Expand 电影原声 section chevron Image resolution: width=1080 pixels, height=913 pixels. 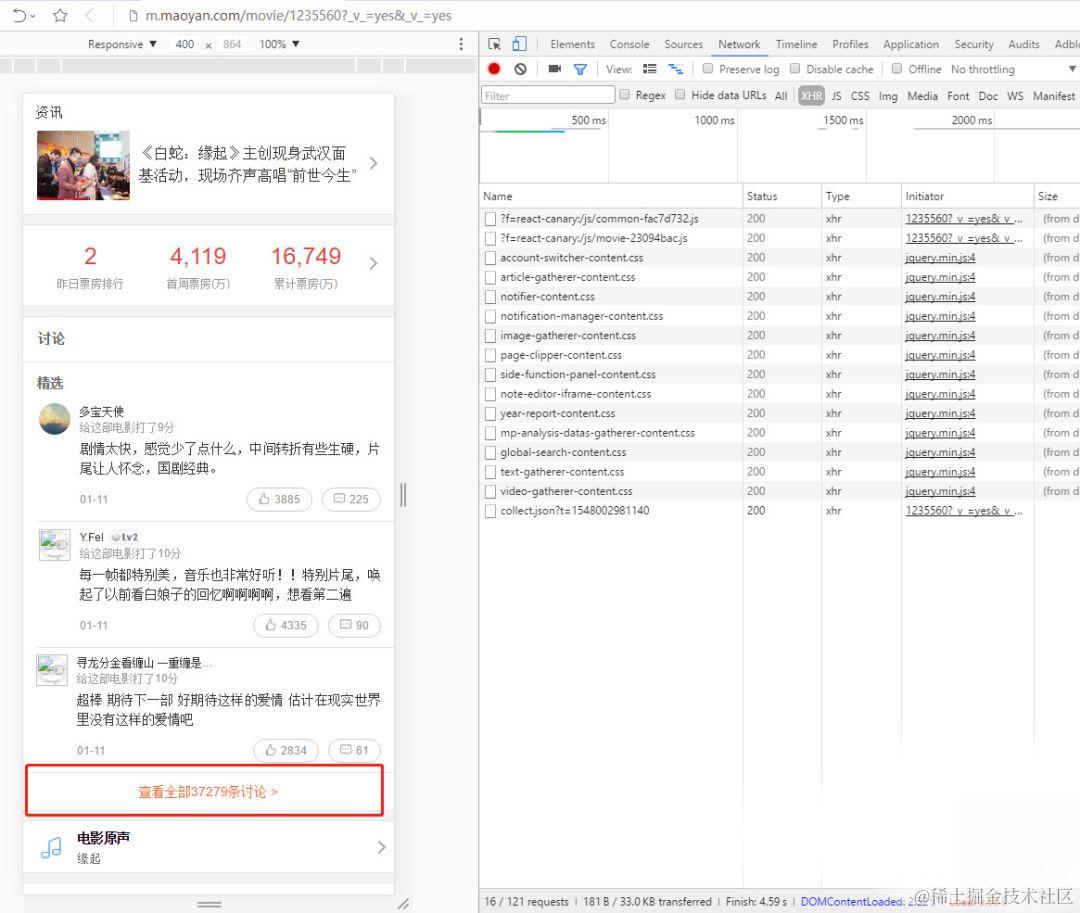tap(382, 848)
